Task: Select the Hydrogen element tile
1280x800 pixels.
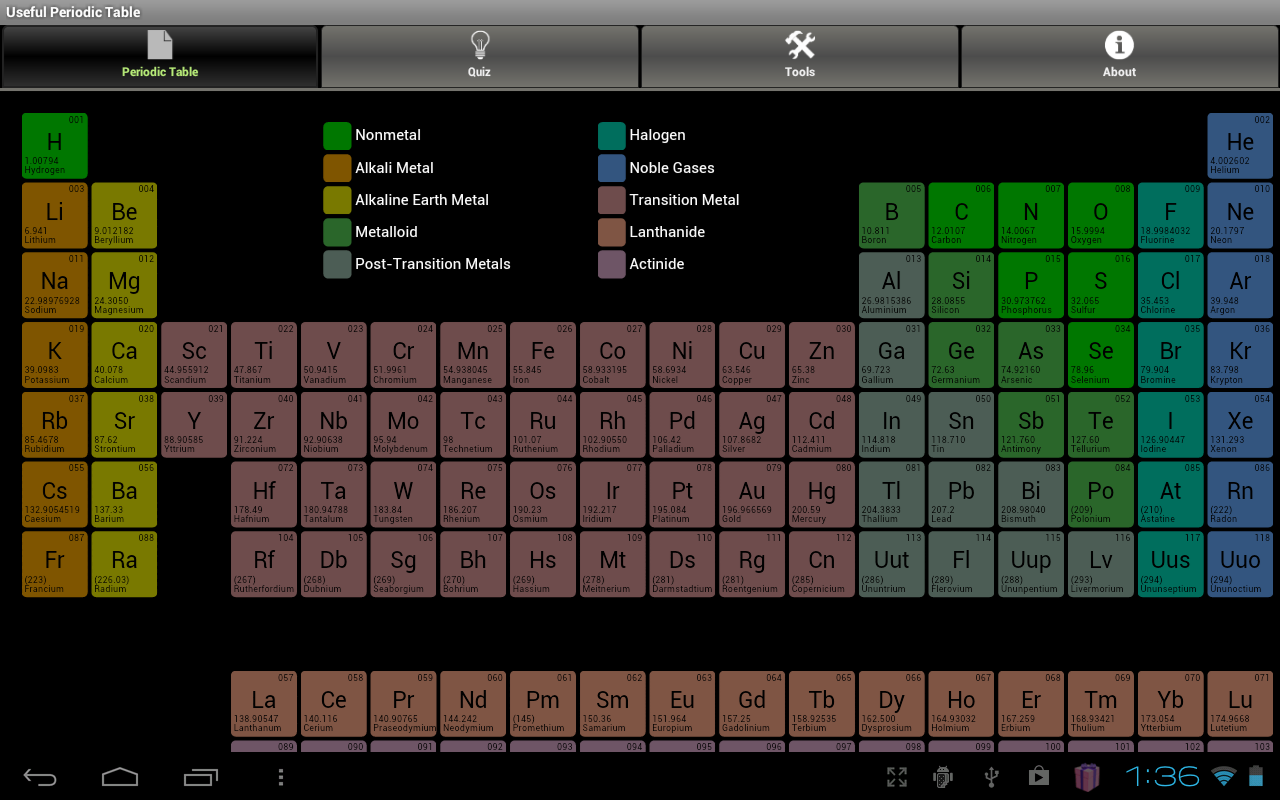Action: [x=55, y=146]
